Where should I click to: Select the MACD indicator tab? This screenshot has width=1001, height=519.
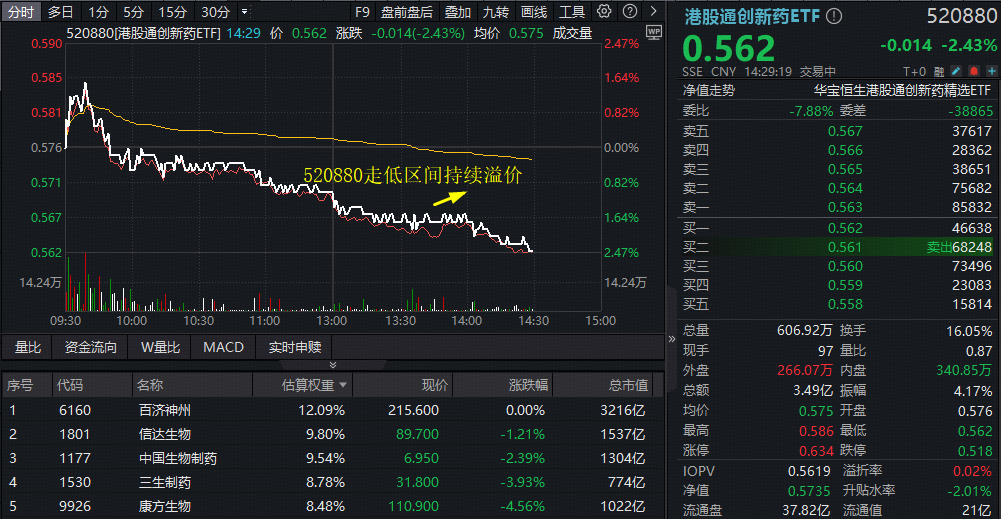pos(223,347)
